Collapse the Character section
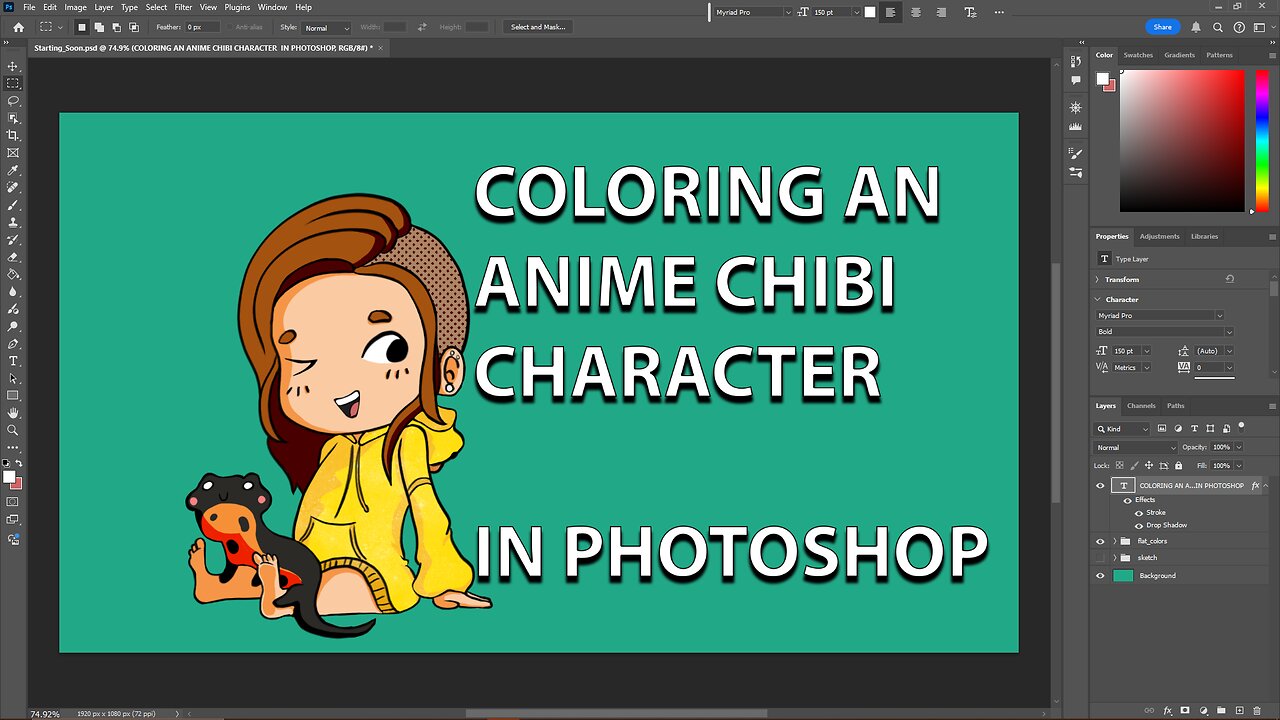 pyautogui.click(x=1098, y=300)
